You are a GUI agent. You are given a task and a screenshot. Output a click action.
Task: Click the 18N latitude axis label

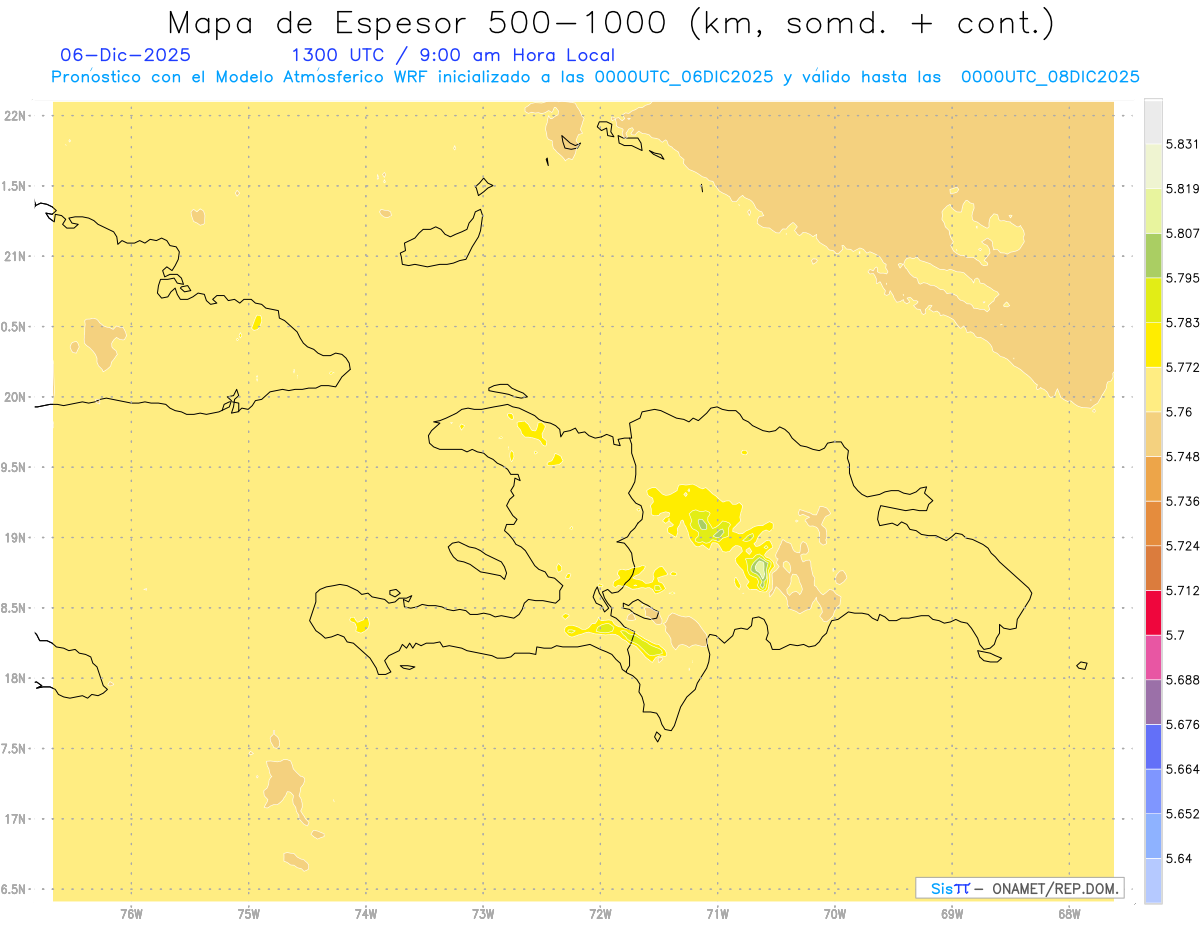15,678
